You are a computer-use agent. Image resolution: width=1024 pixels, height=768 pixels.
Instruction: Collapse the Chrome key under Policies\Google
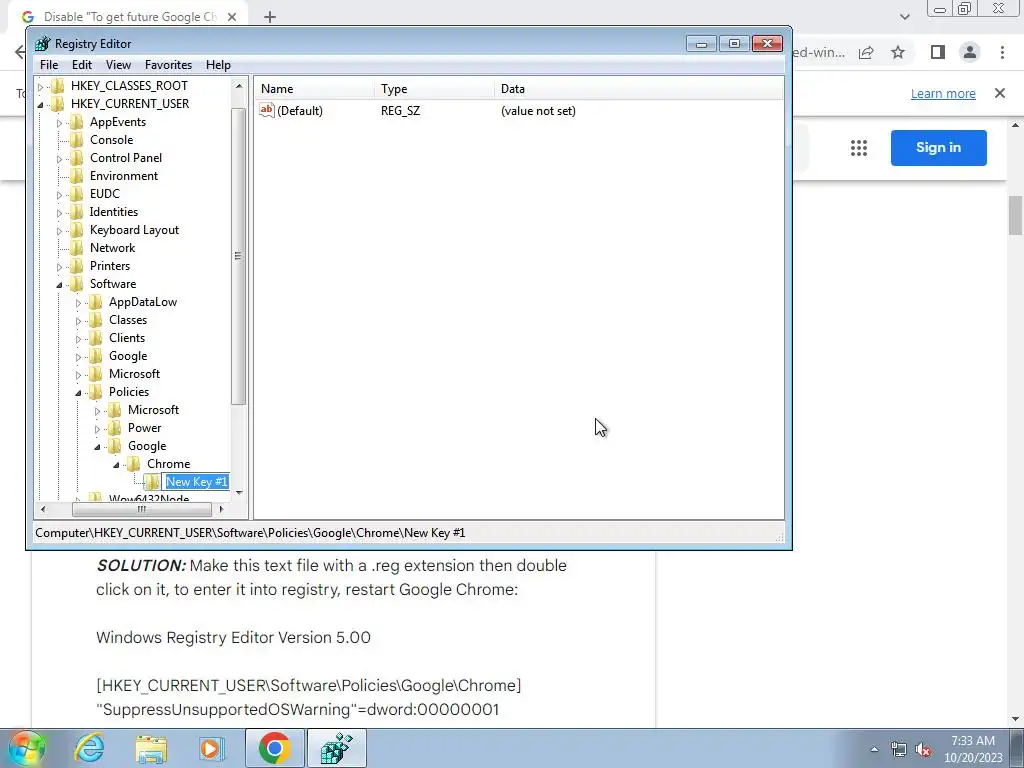(116, 465)
